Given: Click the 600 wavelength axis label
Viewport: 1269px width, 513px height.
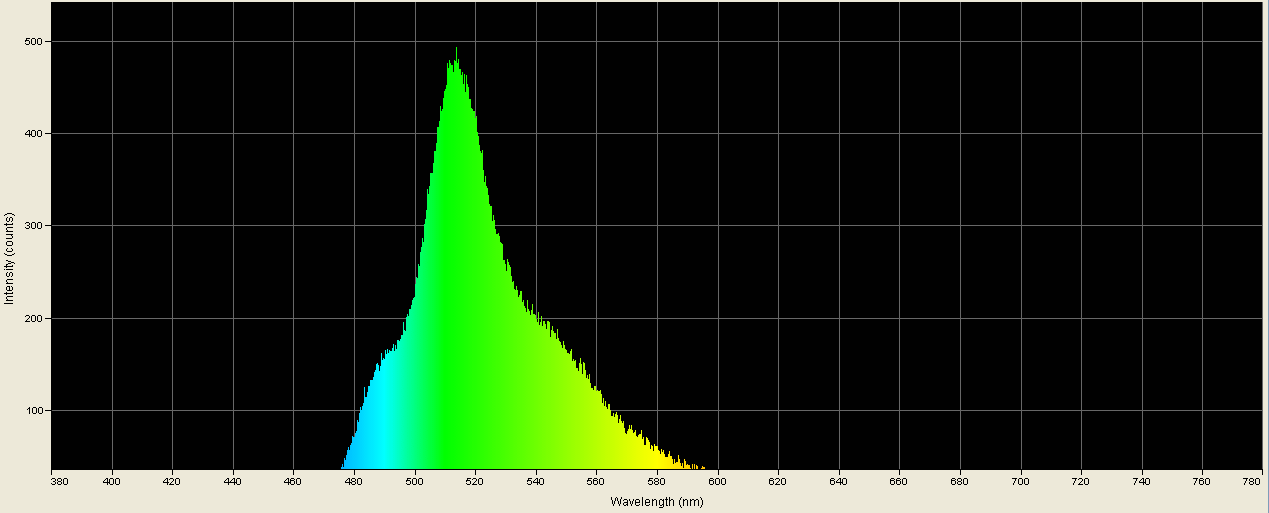Looking at the screenshot, I should tap(718, 481).
